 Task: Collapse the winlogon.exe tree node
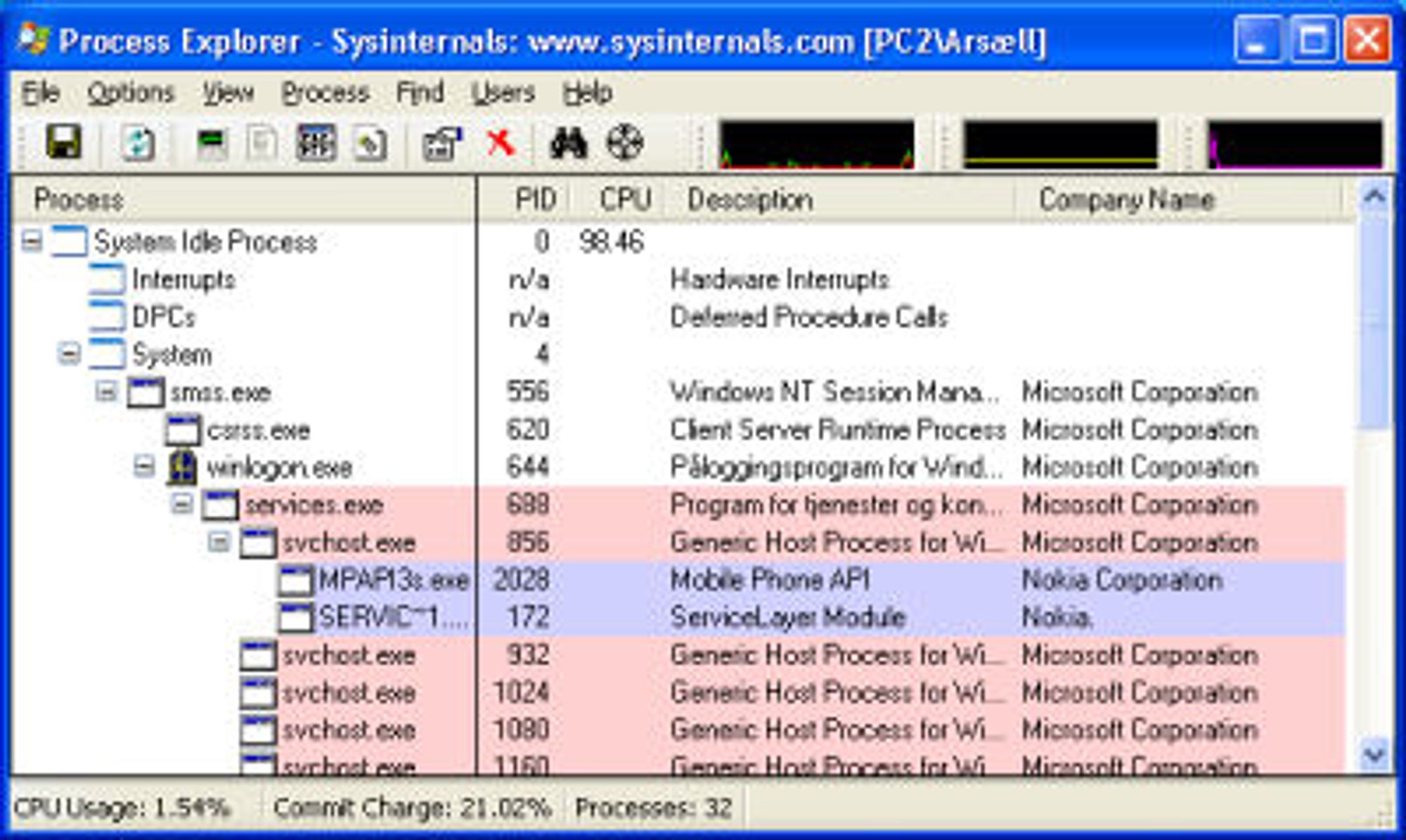tap(144, 467)
